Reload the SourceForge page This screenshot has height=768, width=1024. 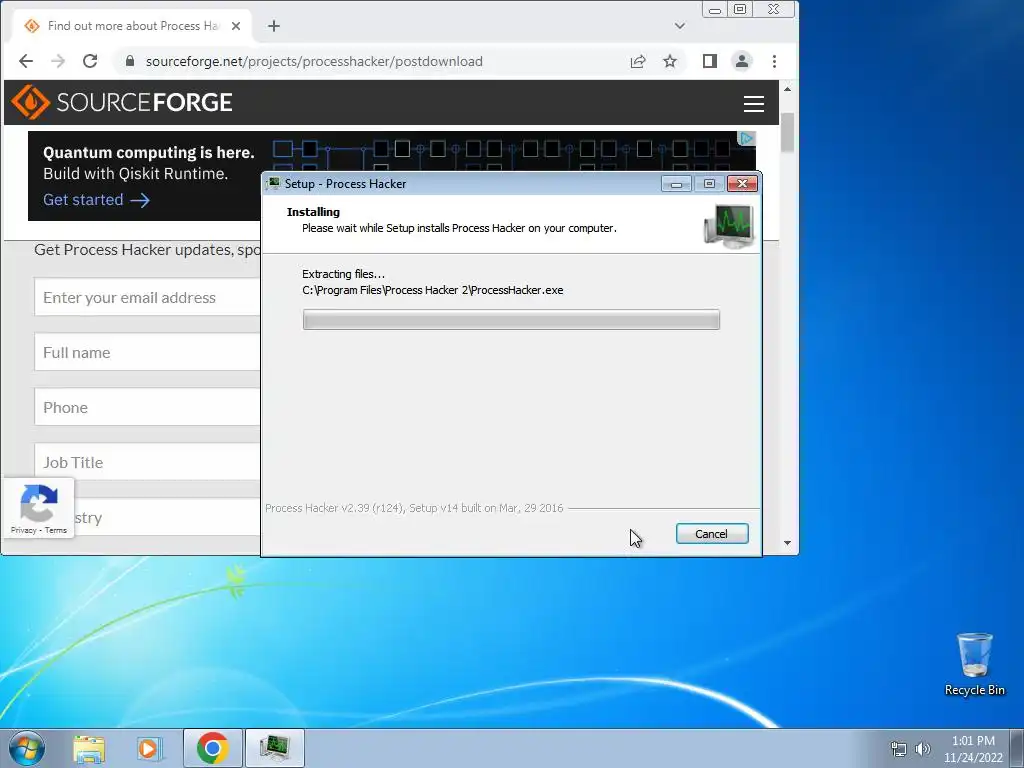(90, 61)
